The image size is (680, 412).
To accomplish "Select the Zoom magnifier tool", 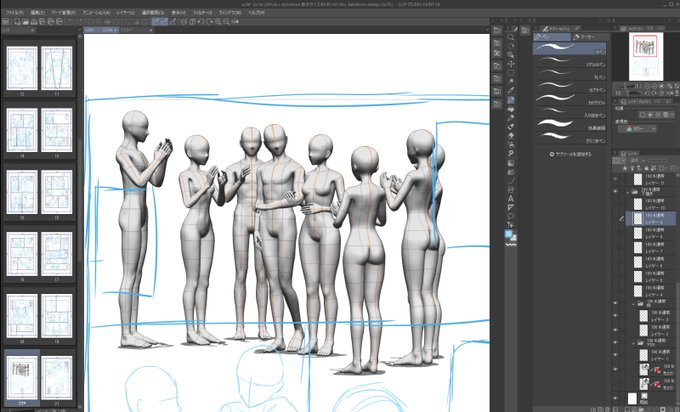I will 511,37.
